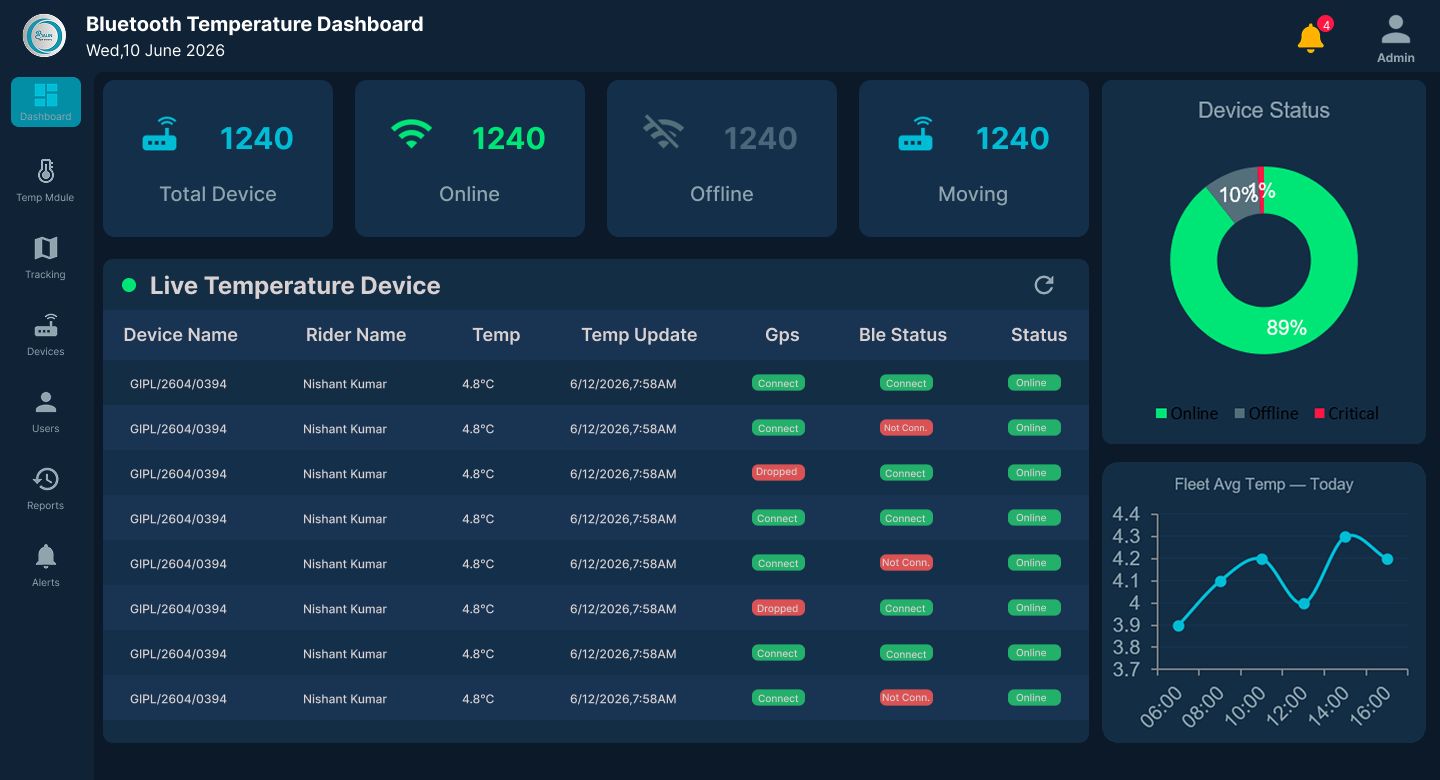Toggle the Online legend swatch
Screen dimensions: 1440x780
pos(1162,413)
